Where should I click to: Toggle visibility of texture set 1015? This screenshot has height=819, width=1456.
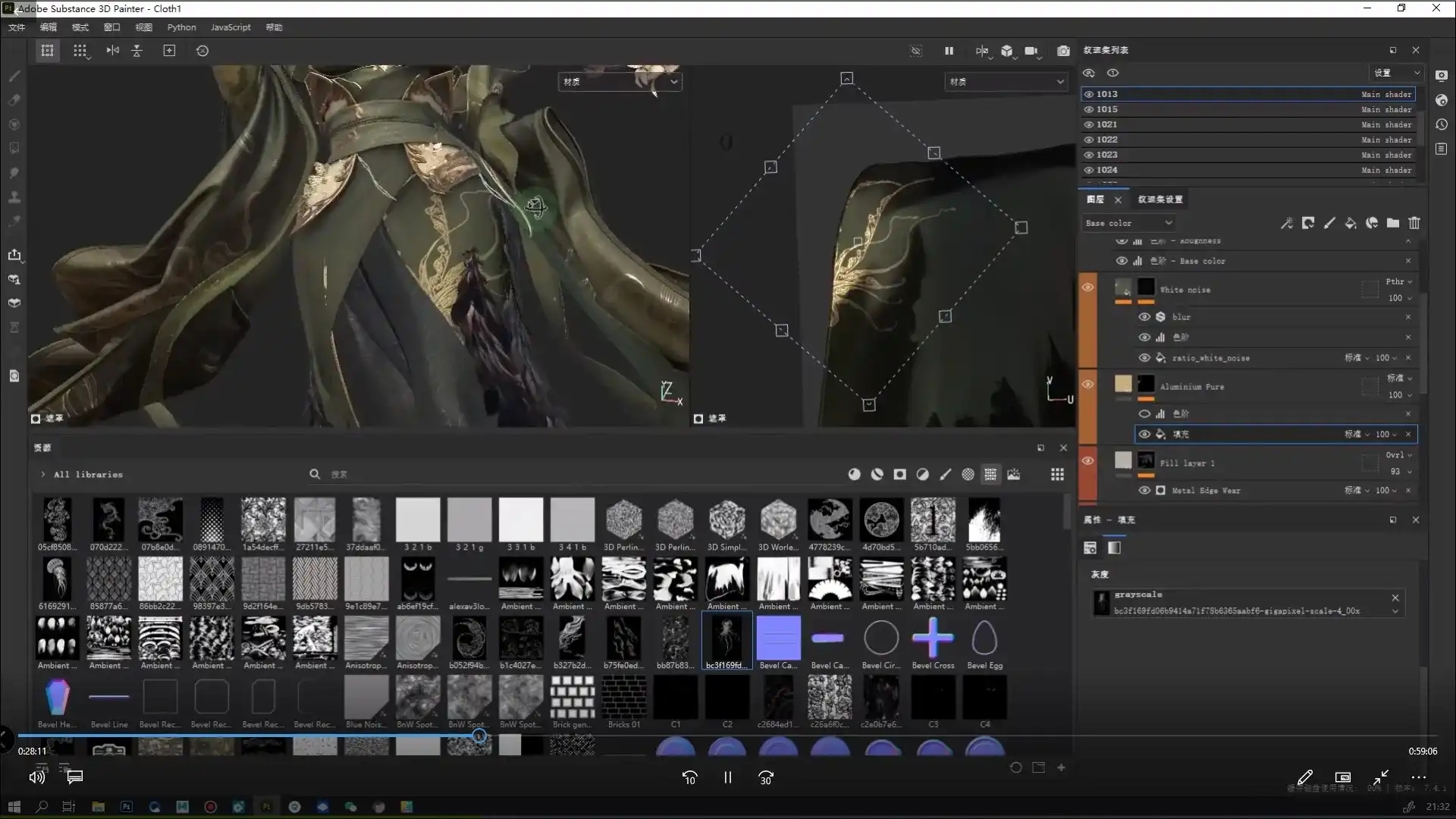click(x=1089, y=109)
